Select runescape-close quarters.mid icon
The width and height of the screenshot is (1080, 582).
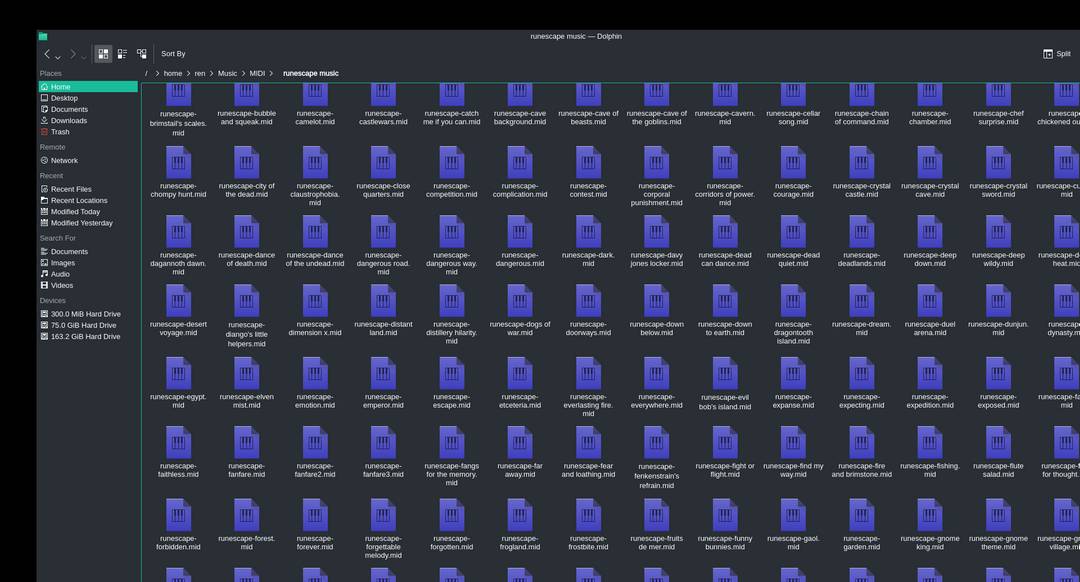click(383, 163)
